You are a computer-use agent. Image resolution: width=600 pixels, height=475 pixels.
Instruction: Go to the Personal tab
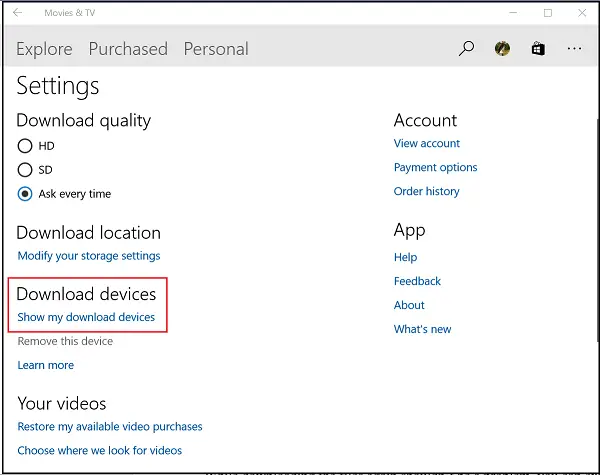click(216, 49)
